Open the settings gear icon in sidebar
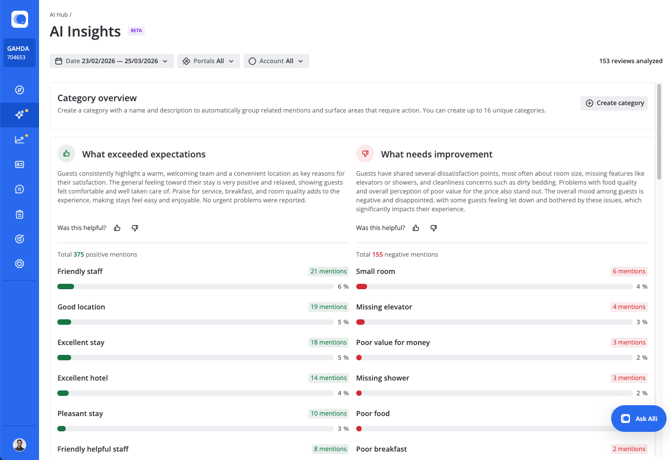This screenshot has width=670, height=460. tap(19, 264)
